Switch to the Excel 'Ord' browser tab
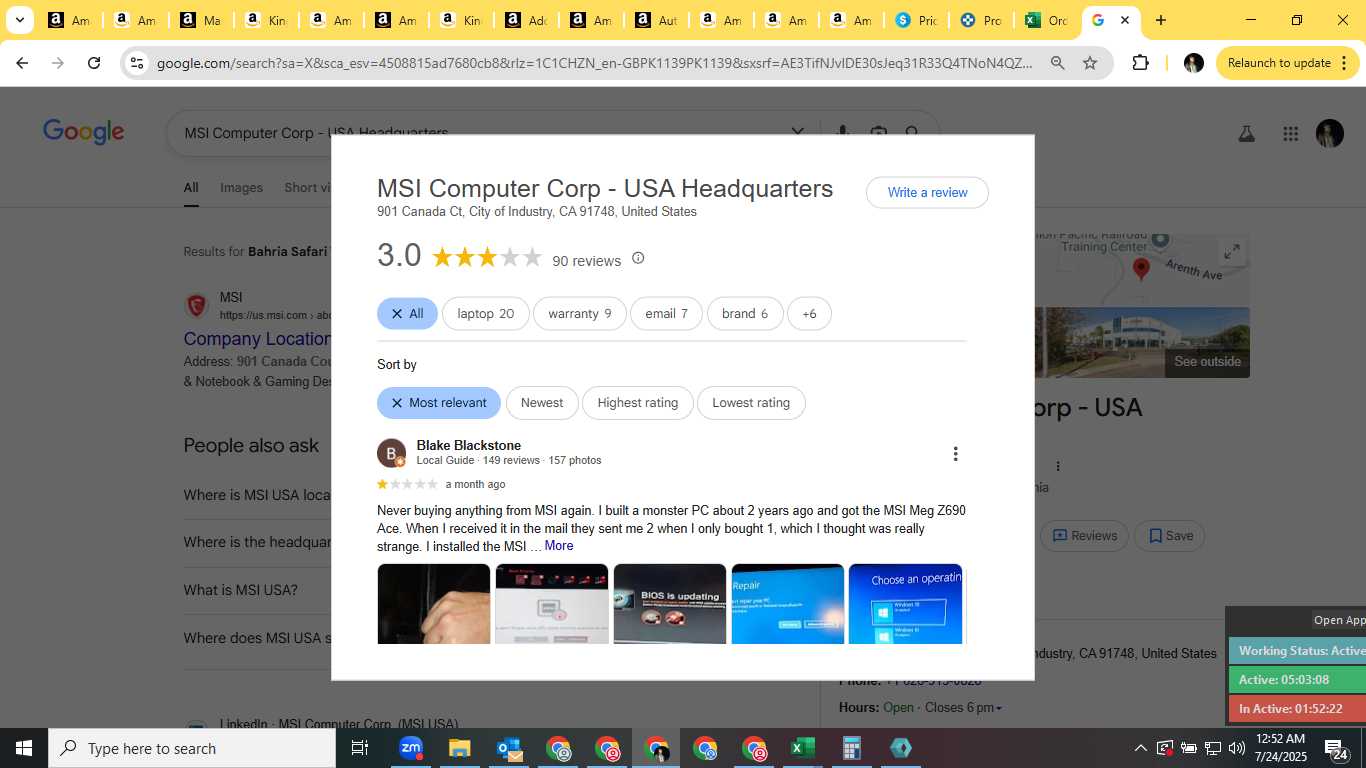1366x768 pixels. [x=1046, y=20]
